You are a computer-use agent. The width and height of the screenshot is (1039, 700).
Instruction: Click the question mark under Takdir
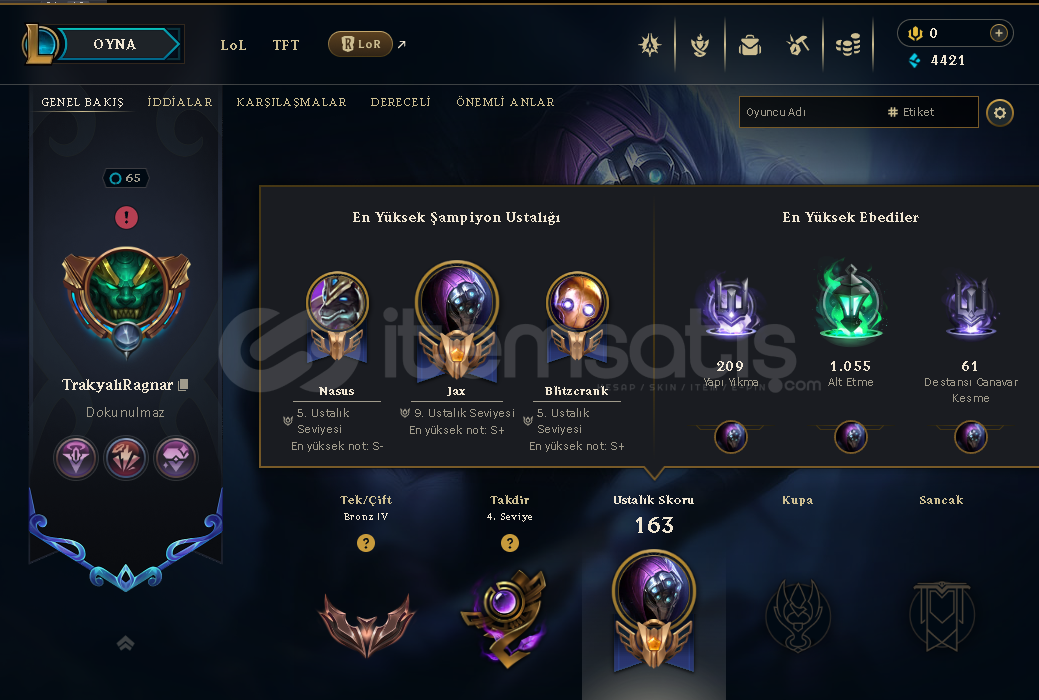point(510,543)
